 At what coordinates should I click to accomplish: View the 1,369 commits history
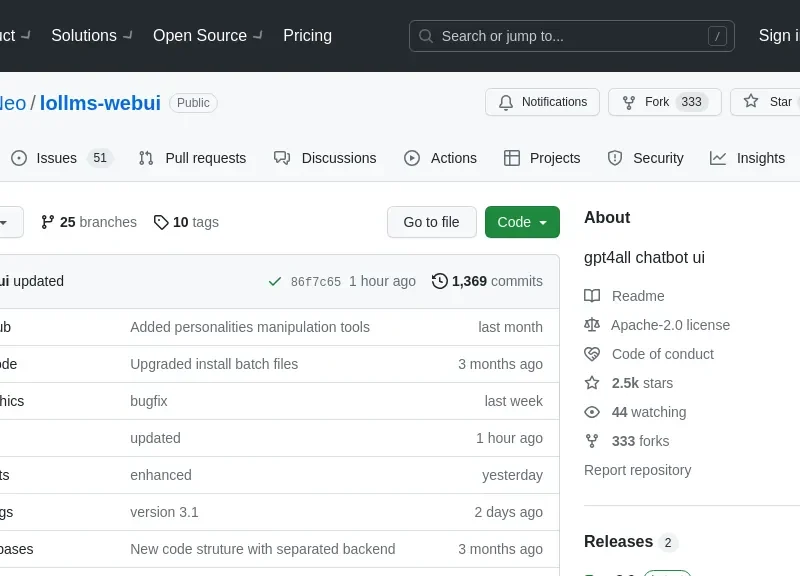(x=487, y=281)
